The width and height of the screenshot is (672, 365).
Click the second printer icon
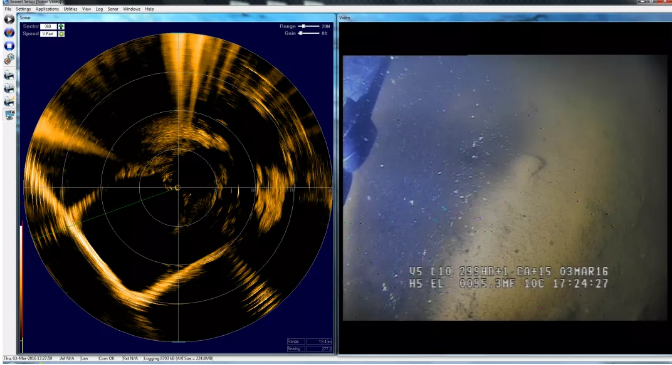click(9, 89)
